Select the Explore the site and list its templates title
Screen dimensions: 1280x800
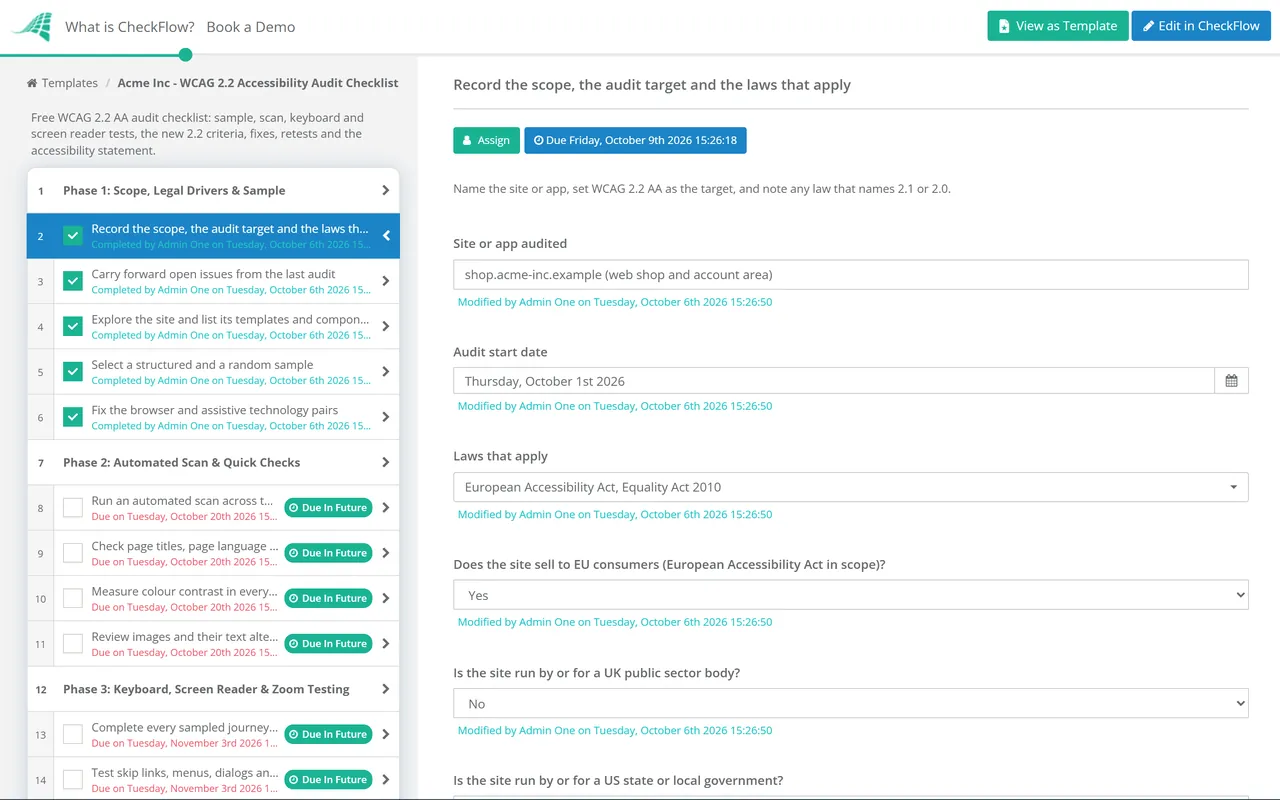(x=230, y=319)
